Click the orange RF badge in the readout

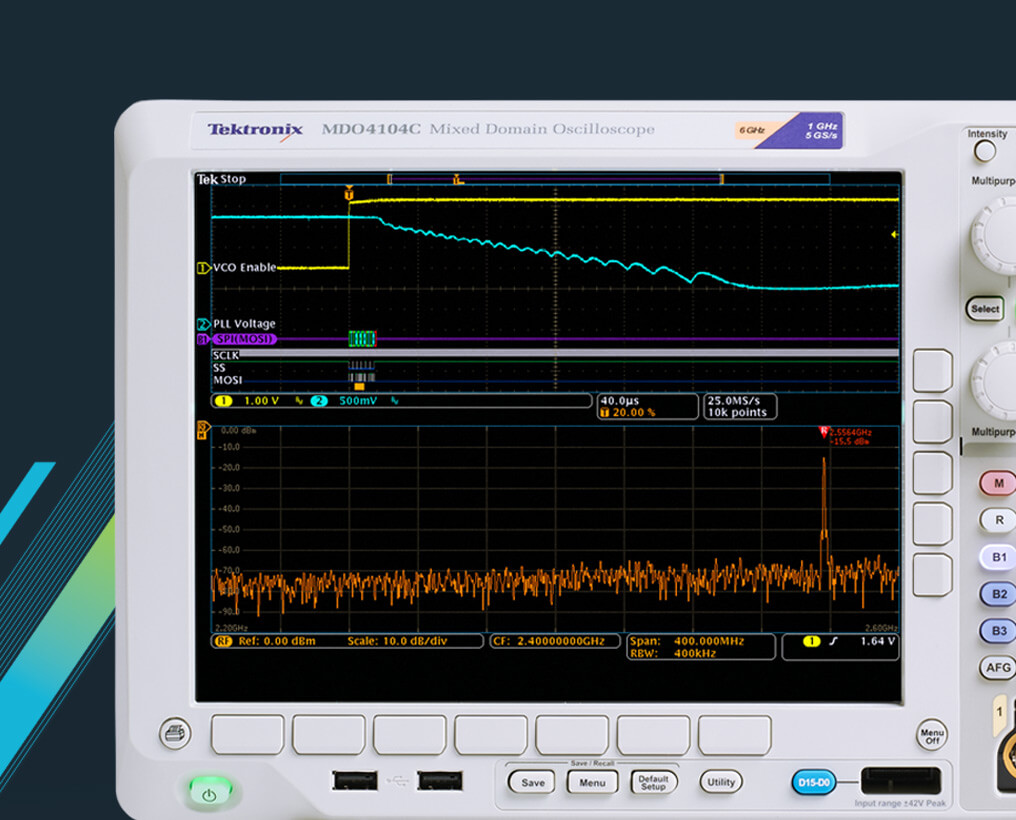[222, 641]
